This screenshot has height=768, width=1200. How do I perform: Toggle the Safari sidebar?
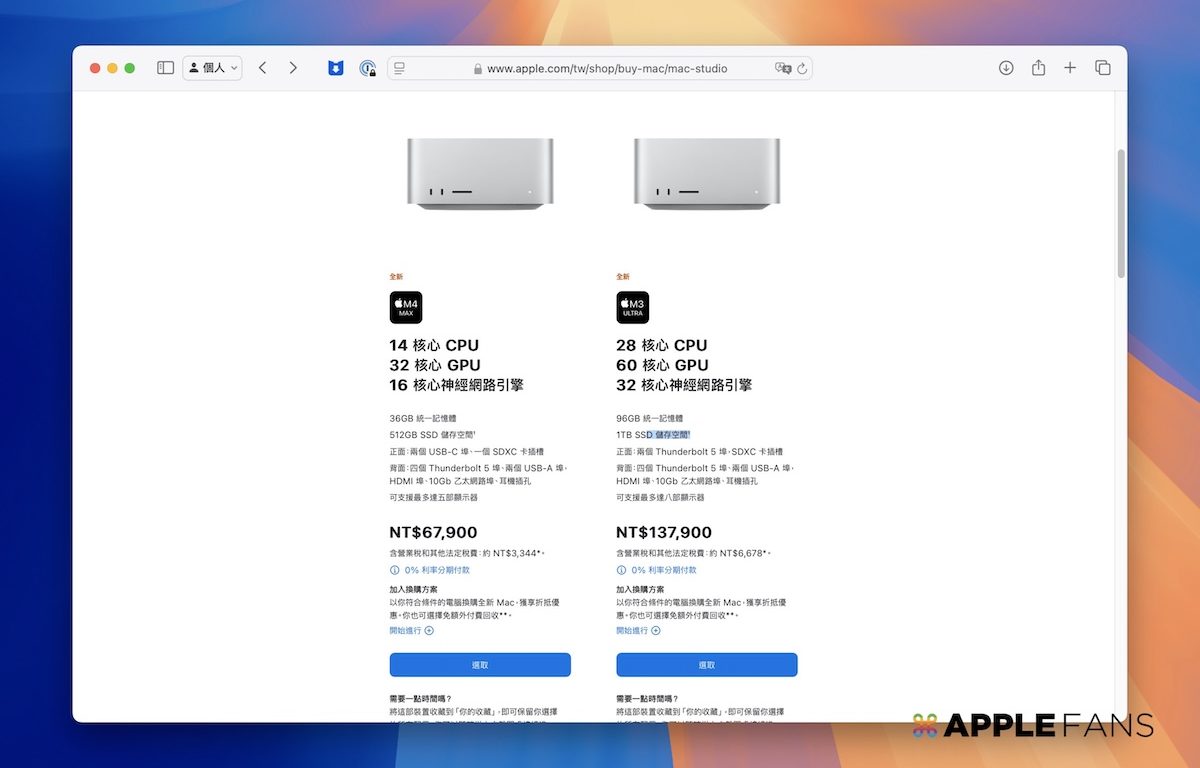click(x=166, y=68)
